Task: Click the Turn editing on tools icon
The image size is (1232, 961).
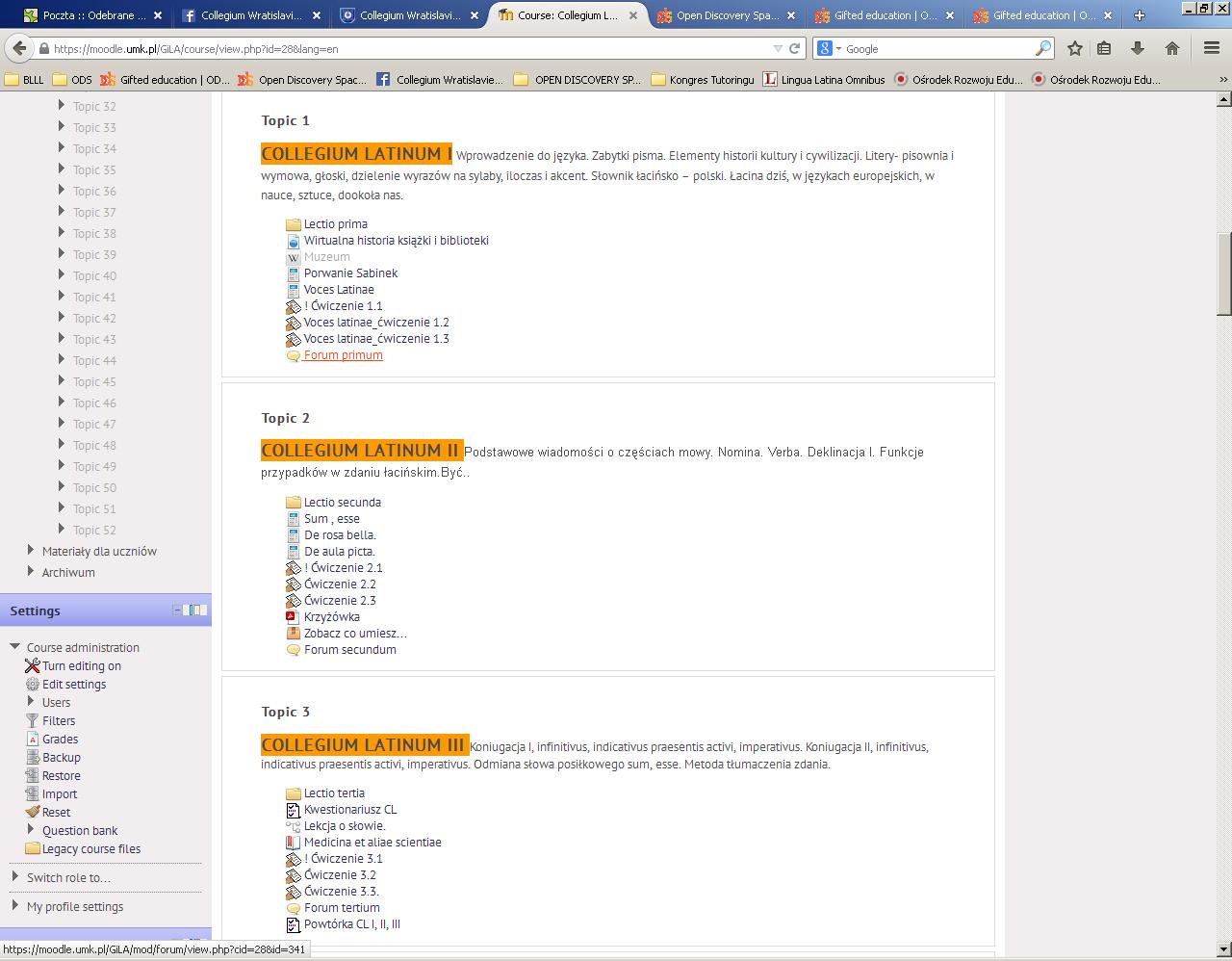Action: pos(32,666)
